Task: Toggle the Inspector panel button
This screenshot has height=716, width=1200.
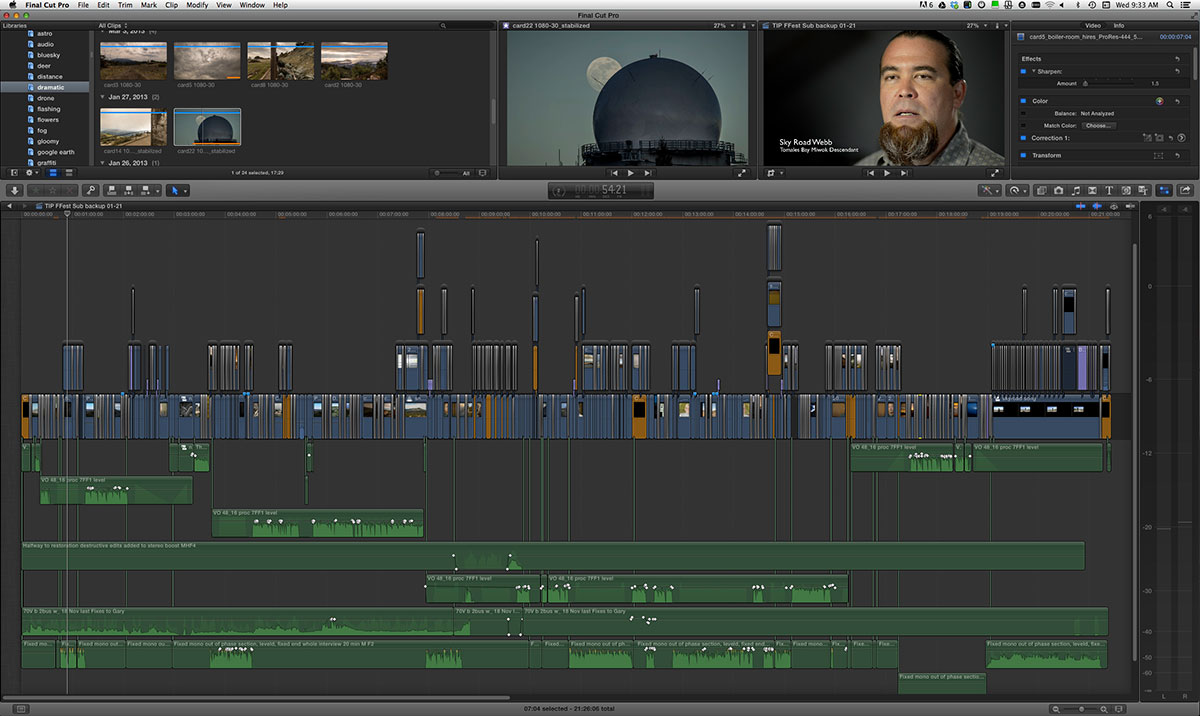Action: (1165, 190)
